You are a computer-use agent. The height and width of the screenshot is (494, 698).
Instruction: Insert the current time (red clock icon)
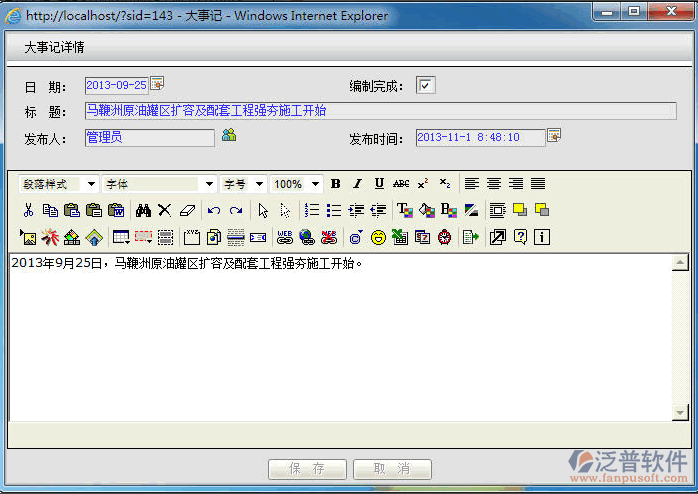pyautogui.click(x=444, y=237)
